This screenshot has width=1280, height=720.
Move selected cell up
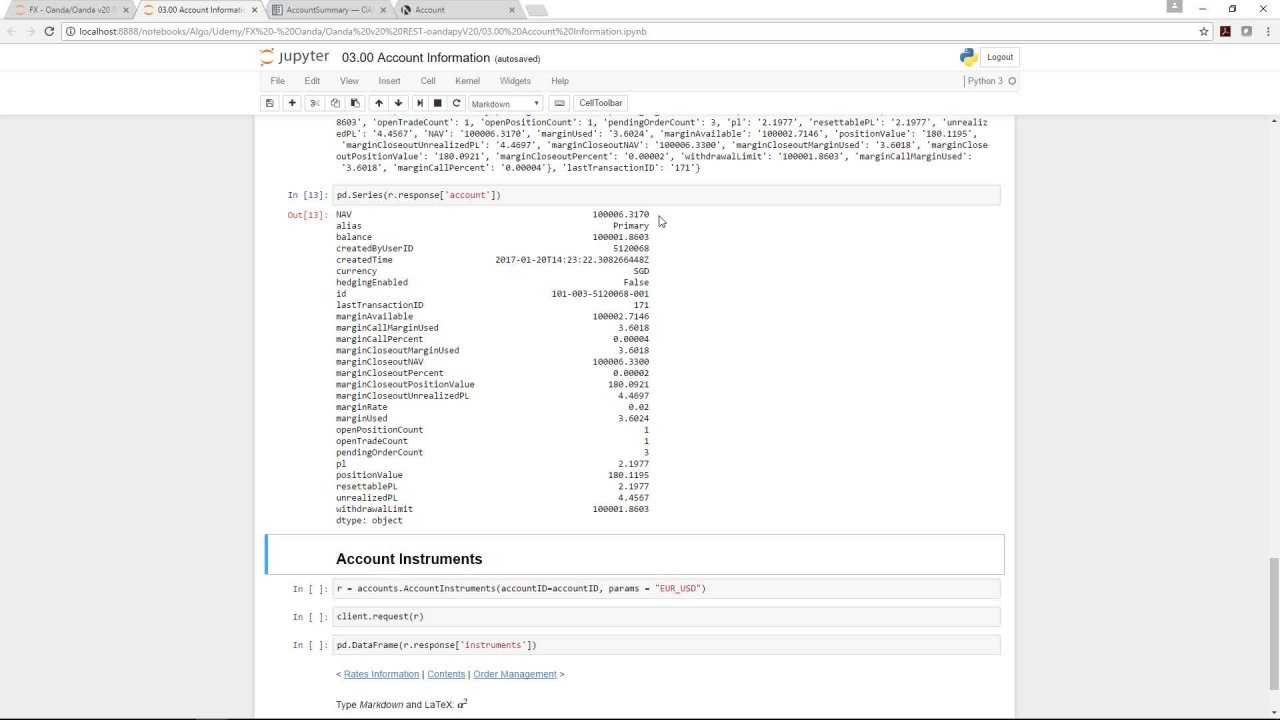379,103
